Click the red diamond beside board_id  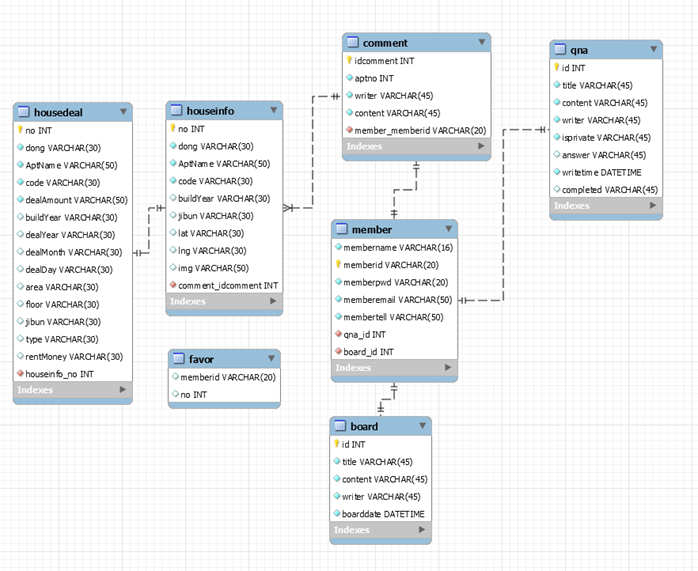coord(338,351)
